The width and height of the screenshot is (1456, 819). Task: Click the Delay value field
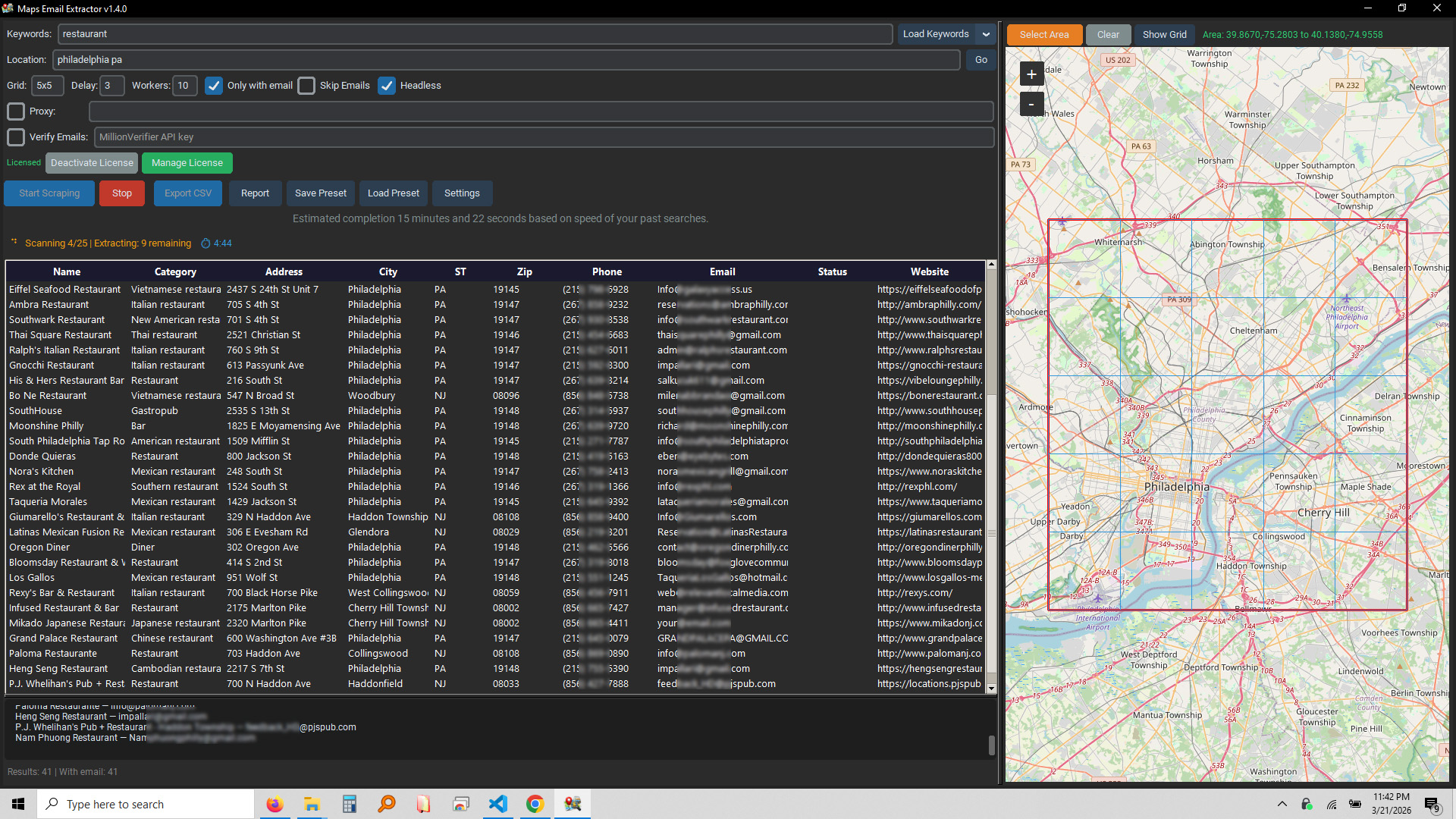tap(111, 86)
